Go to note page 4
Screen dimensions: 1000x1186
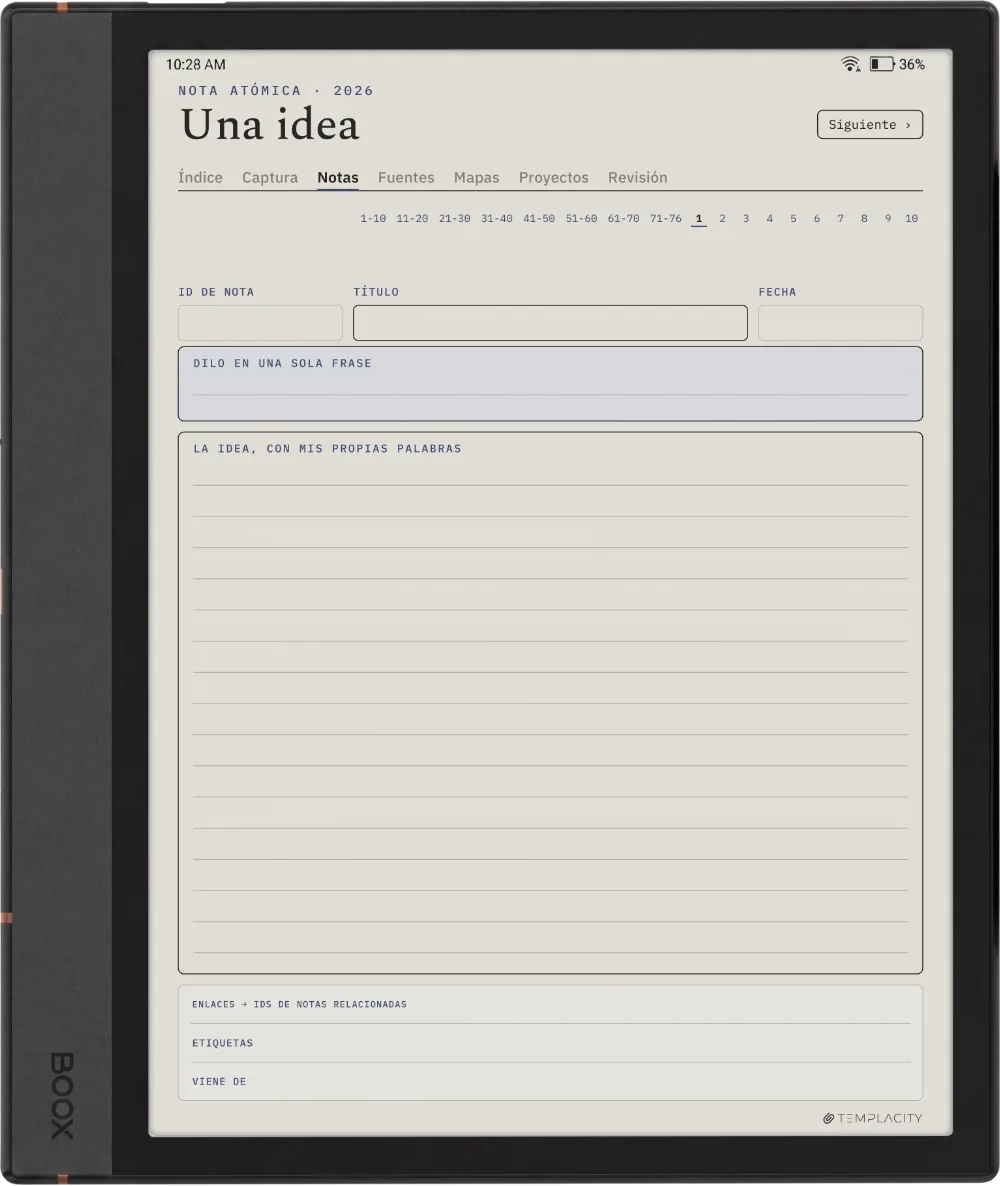coord(770,219)
